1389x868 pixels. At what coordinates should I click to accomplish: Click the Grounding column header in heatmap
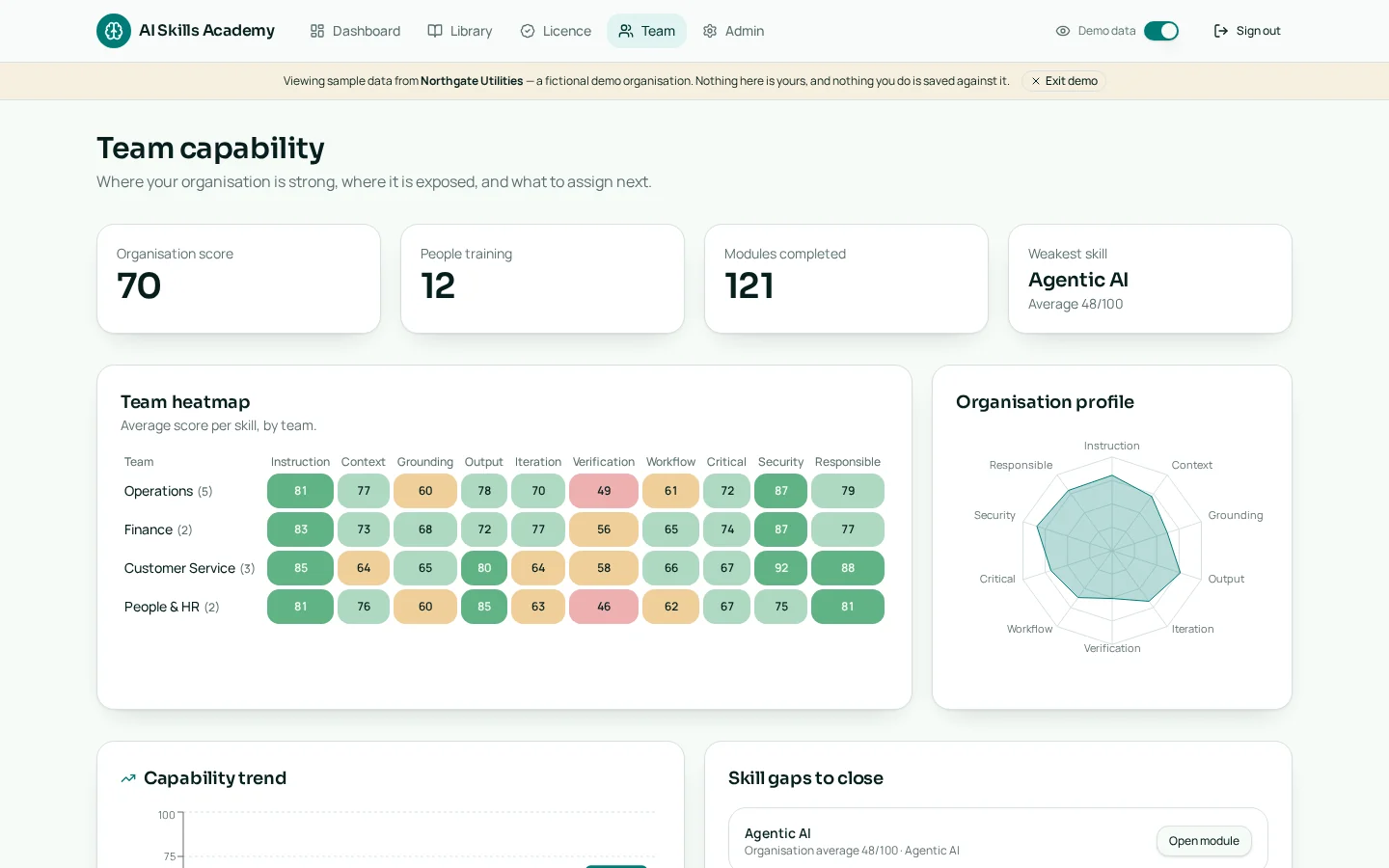tap(425, 462)
